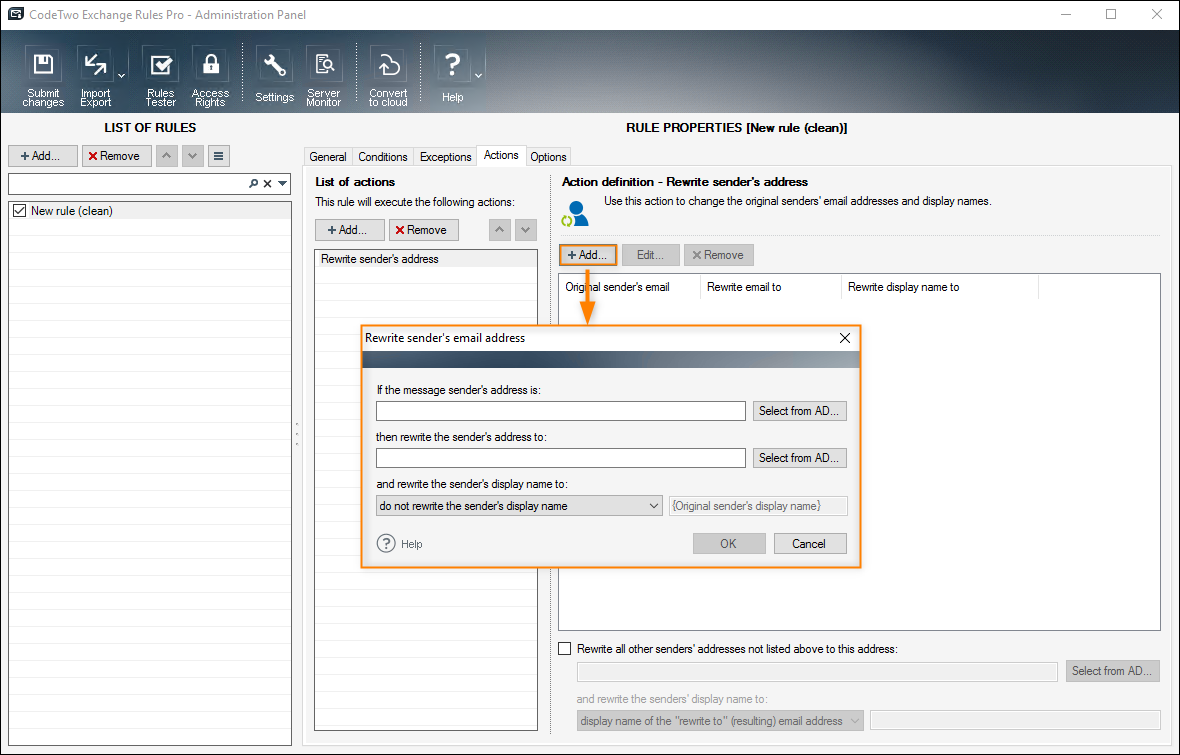Select the Actions tab
The image size is (1180, 755).
point(501,155)
